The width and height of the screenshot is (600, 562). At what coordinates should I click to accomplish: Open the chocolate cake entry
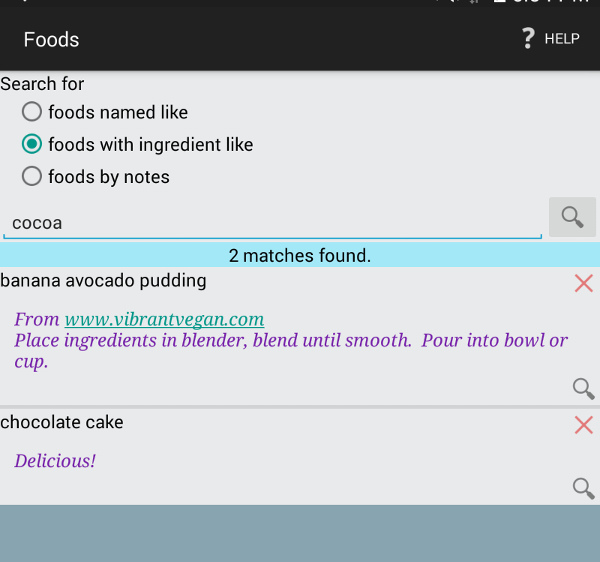62,422
